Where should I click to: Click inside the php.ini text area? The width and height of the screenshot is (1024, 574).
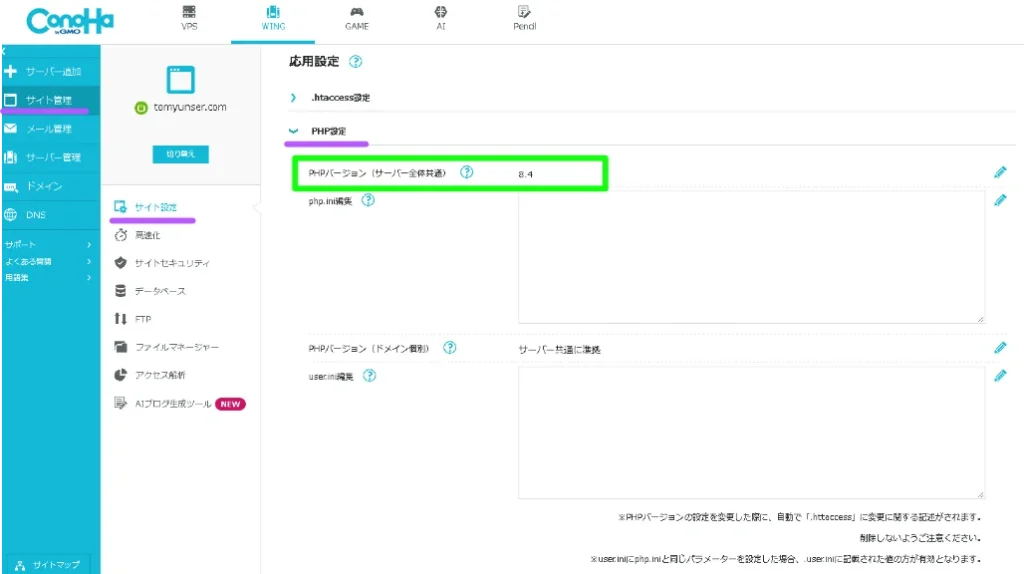(x=751, y=257)
